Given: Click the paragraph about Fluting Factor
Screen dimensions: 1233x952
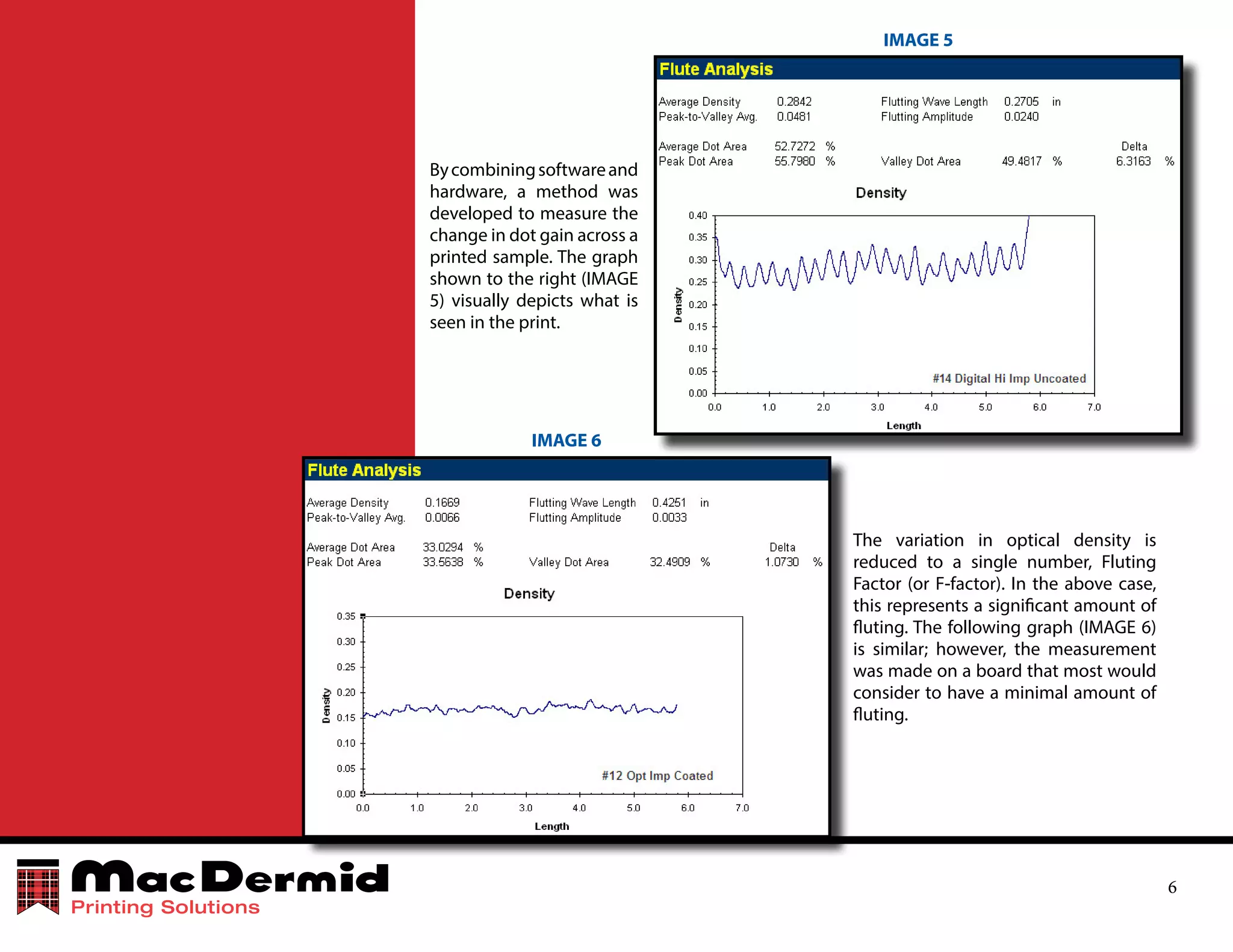Looking at the screenshot, I should pos(1004,627).
